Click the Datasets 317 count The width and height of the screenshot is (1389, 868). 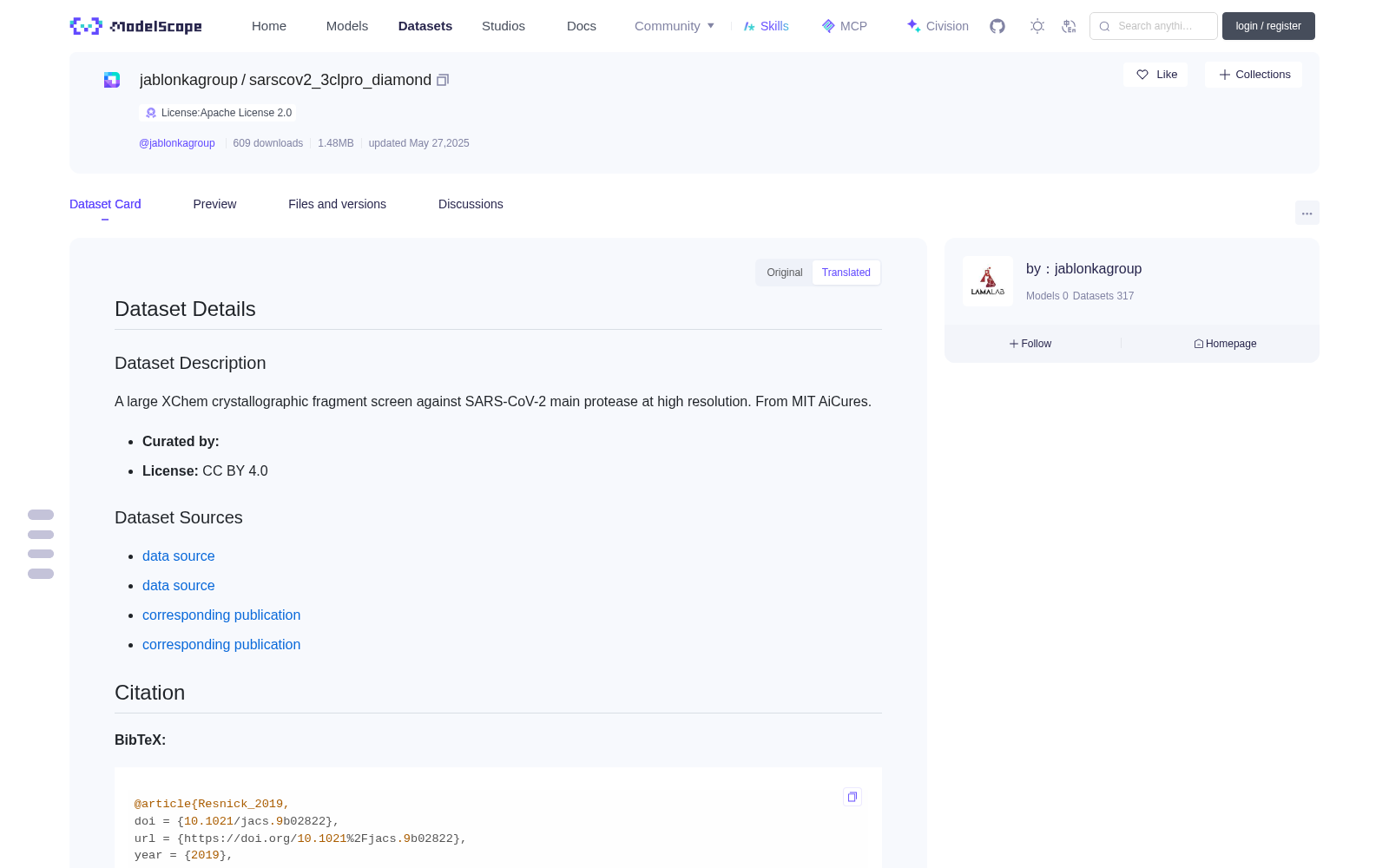click(x=1103, y=296)
